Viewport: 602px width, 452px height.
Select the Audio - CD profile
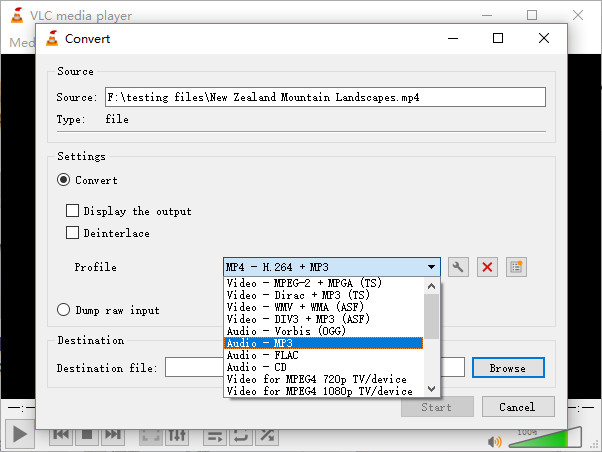323,367
